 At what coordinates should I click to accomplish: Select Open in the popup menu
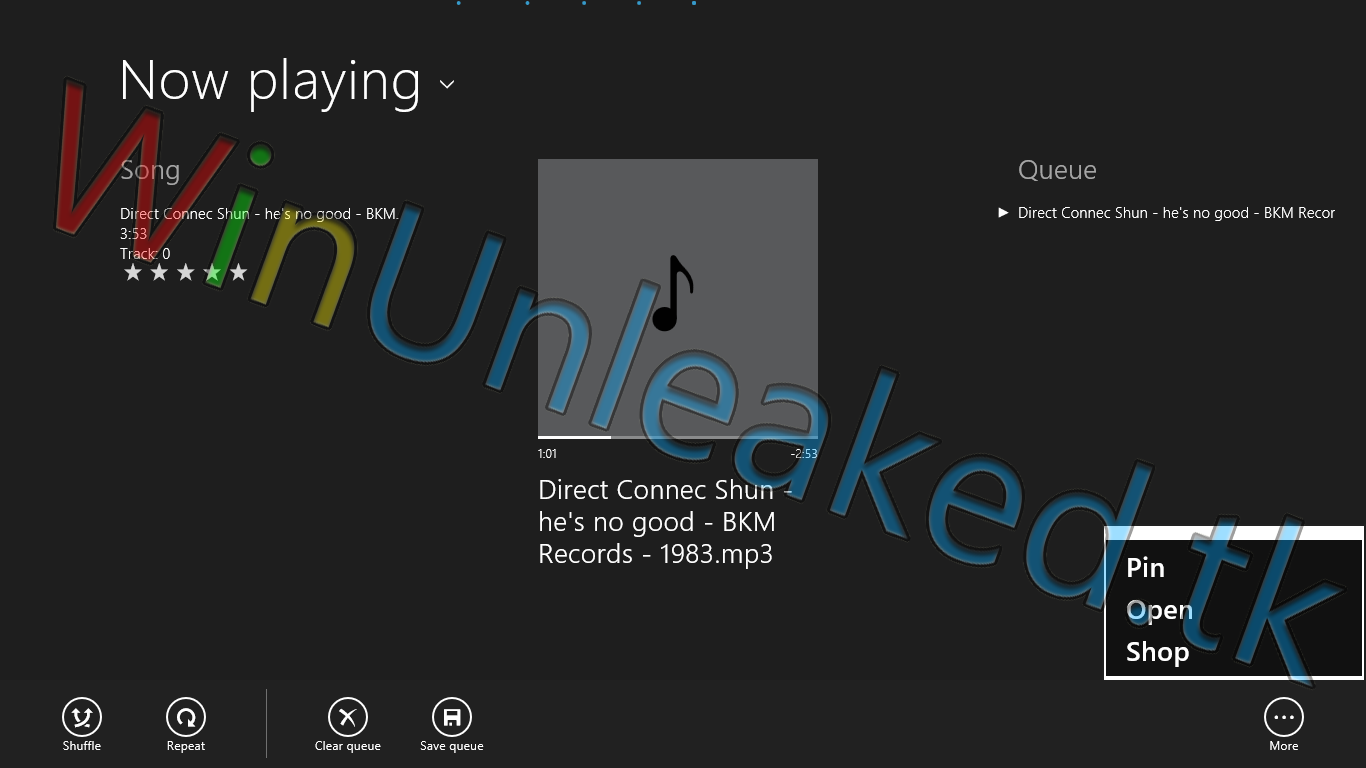(1159, 610)
